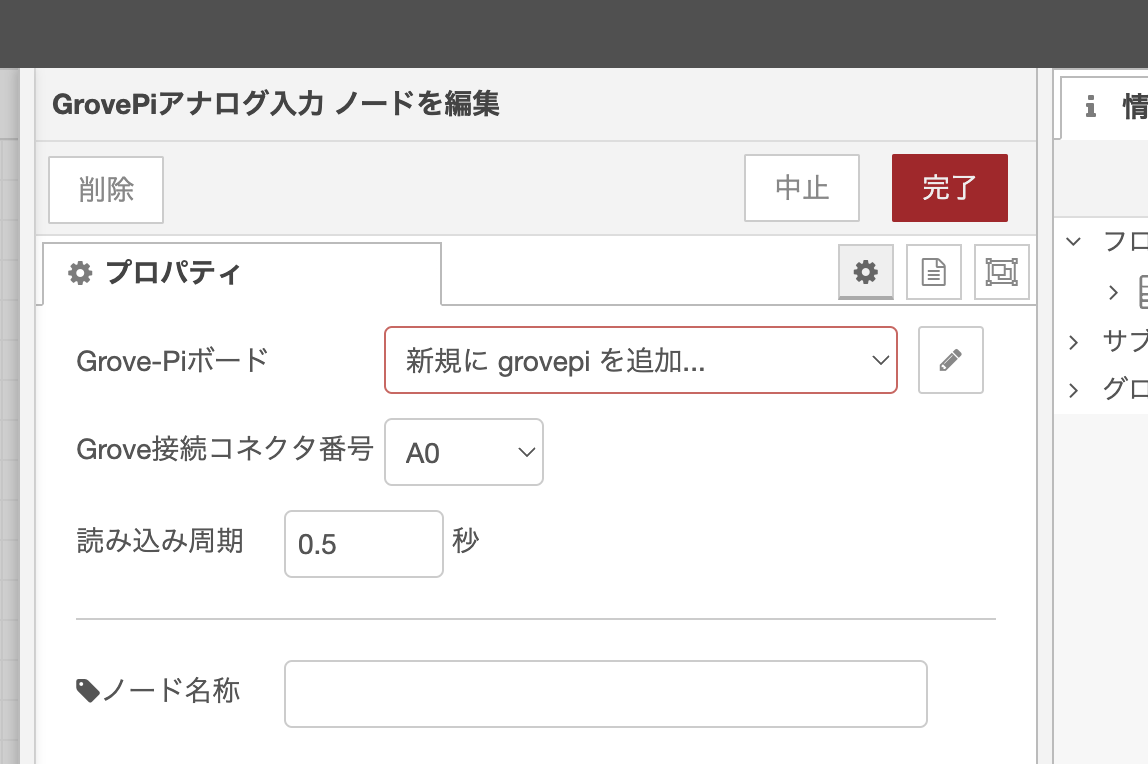Click the 読み込み周期 value field
1148x764 pixels.
[x=363, y=543]
